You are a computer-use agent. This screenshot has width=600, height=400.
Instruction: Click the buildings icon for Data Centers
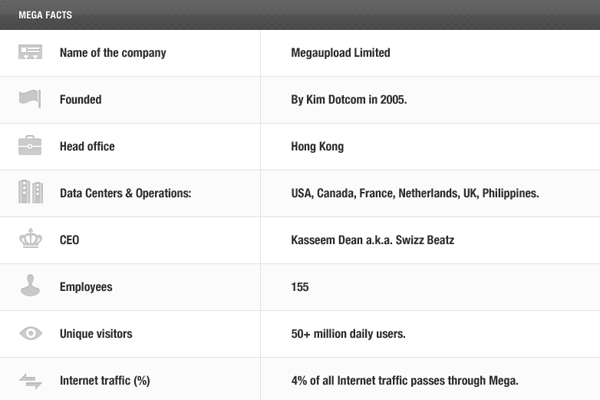point(31,191)
